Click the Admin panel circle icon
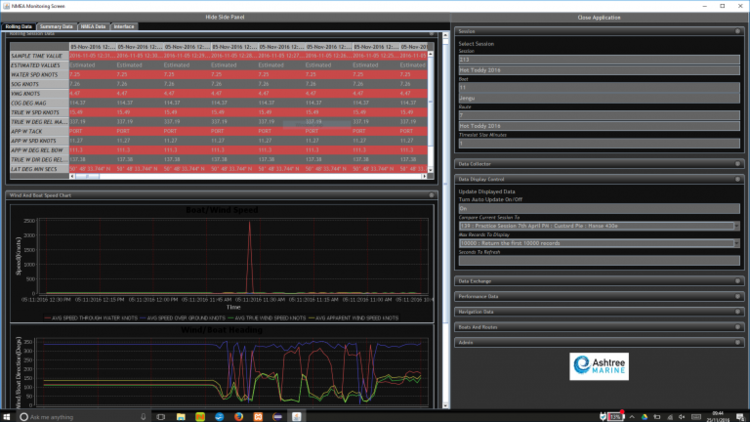 pos(738,342)
